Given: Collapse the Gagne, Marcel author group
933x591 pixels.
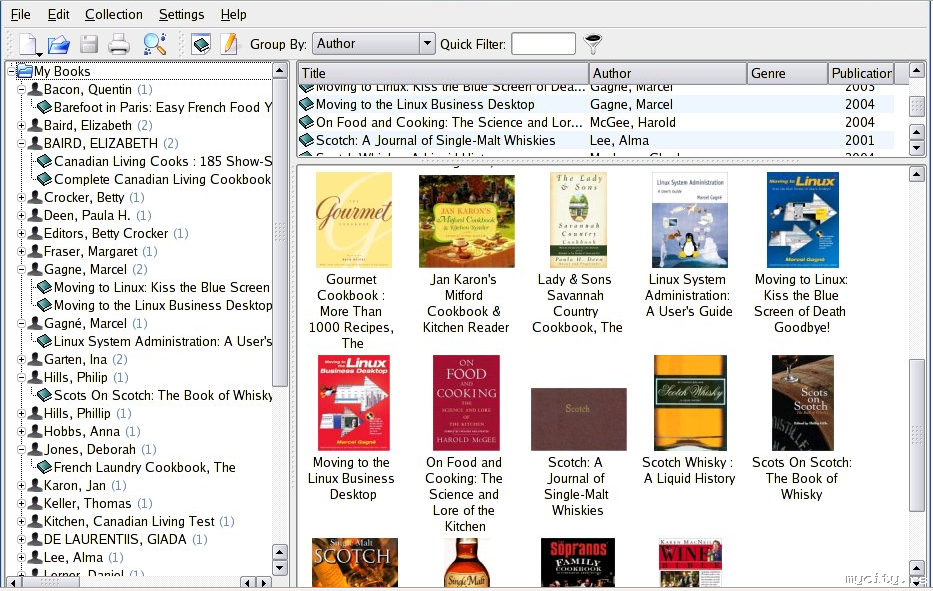Looking at the screenshot, I should [x=21, y=270].
